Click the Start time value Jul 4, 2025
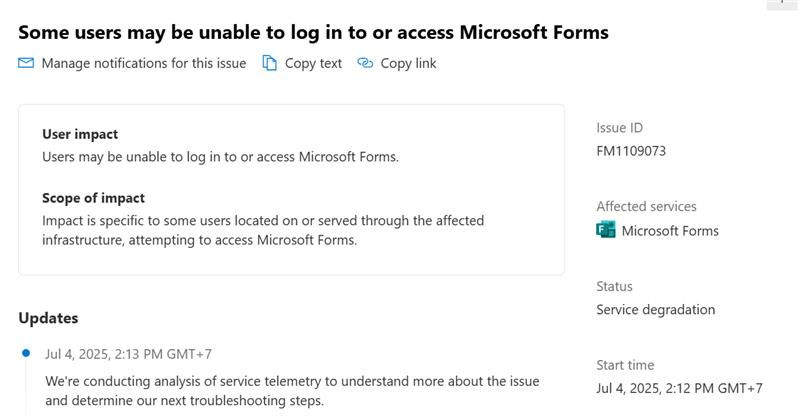This screenshot has height=416, width=800. coord(679,388)
